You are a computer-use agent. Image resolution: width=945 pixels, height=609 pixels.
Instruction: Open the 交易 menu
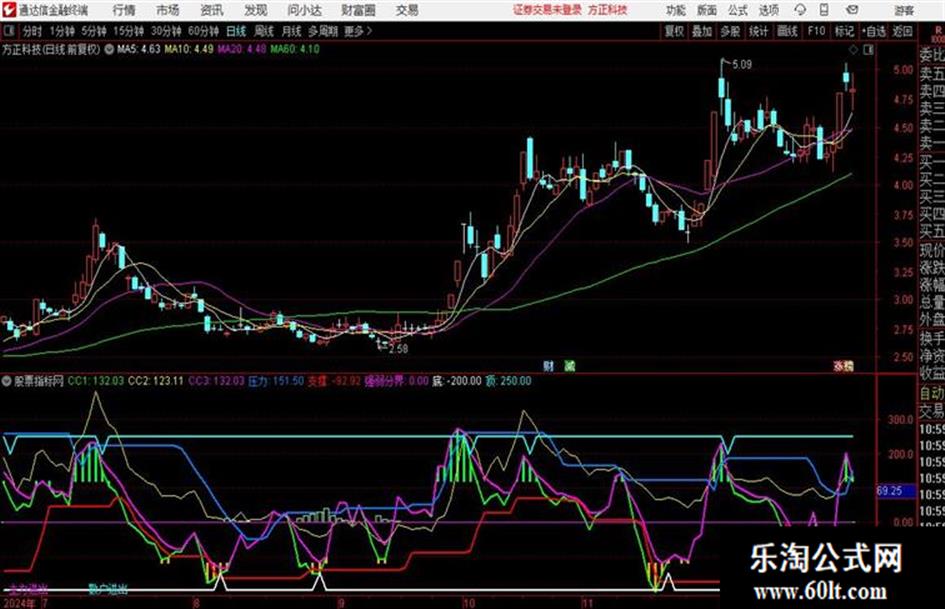[407, 10]
